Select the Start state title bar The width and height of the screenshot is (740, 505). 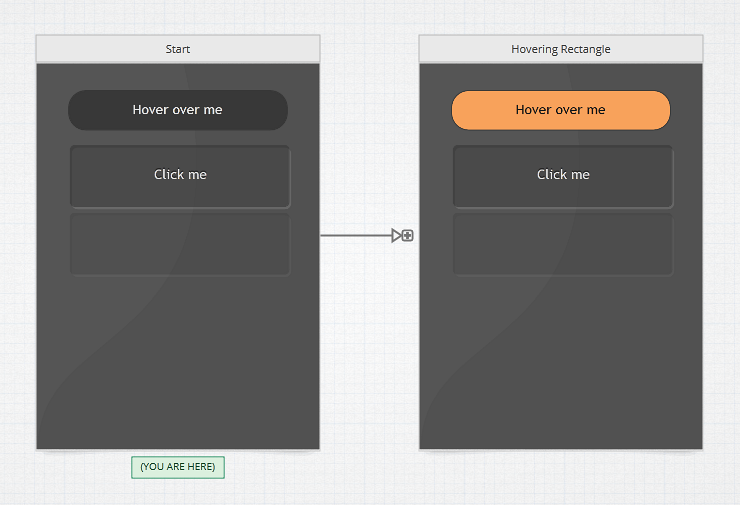[178, 49]
